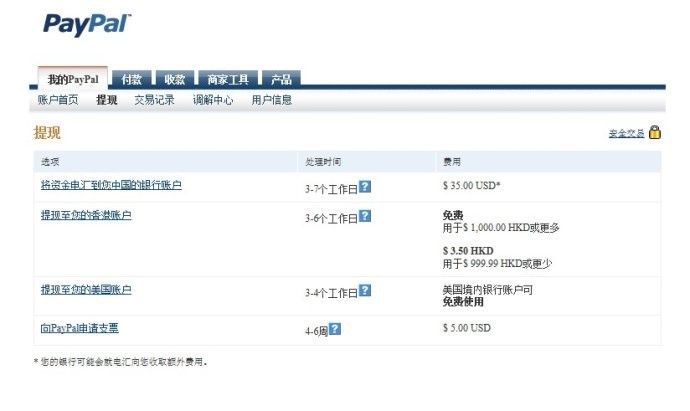
Task: Open the 收款 tab
Action: (x=175, y=79)
